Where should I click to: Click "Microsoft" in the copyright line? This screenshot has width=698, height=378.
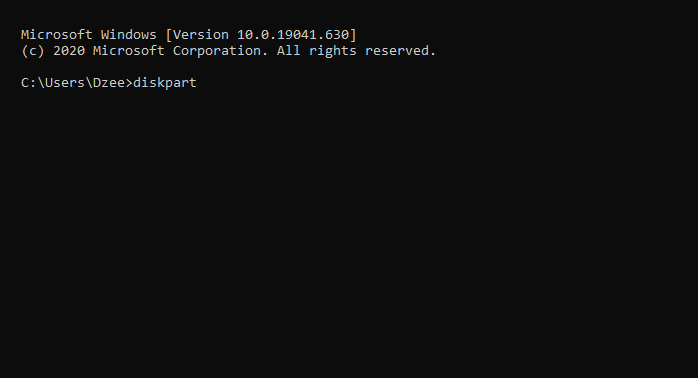(x=129, y=51)
